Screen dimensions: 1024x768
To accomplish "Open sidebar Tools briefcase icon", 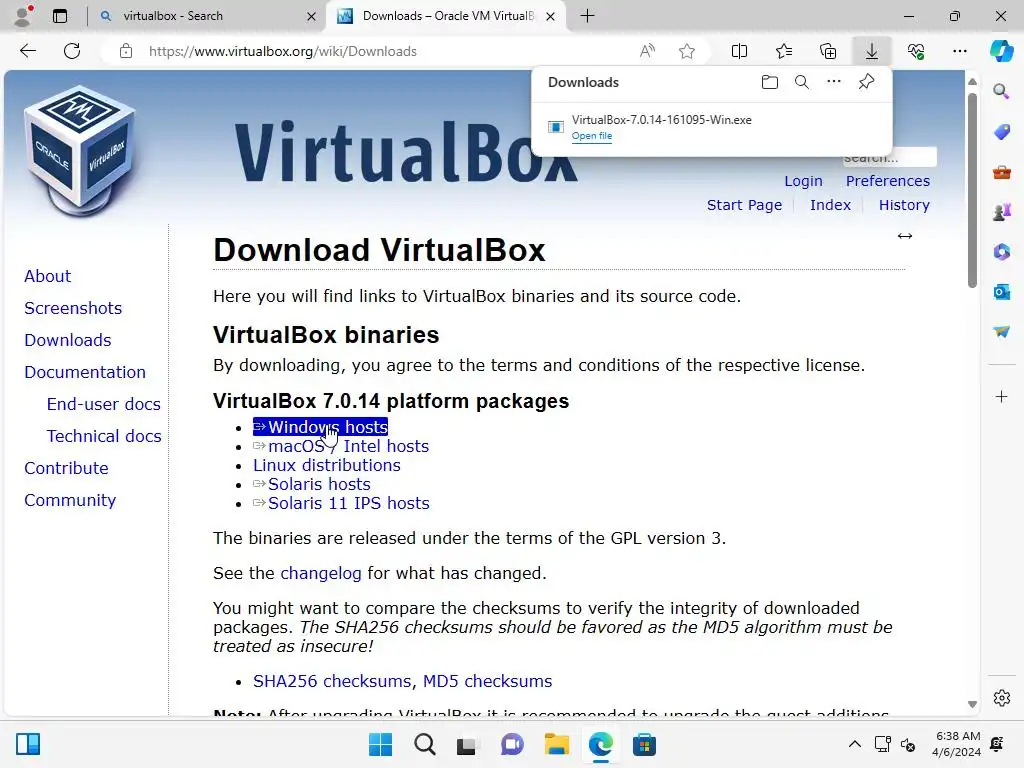I will tap(1002, 172).
